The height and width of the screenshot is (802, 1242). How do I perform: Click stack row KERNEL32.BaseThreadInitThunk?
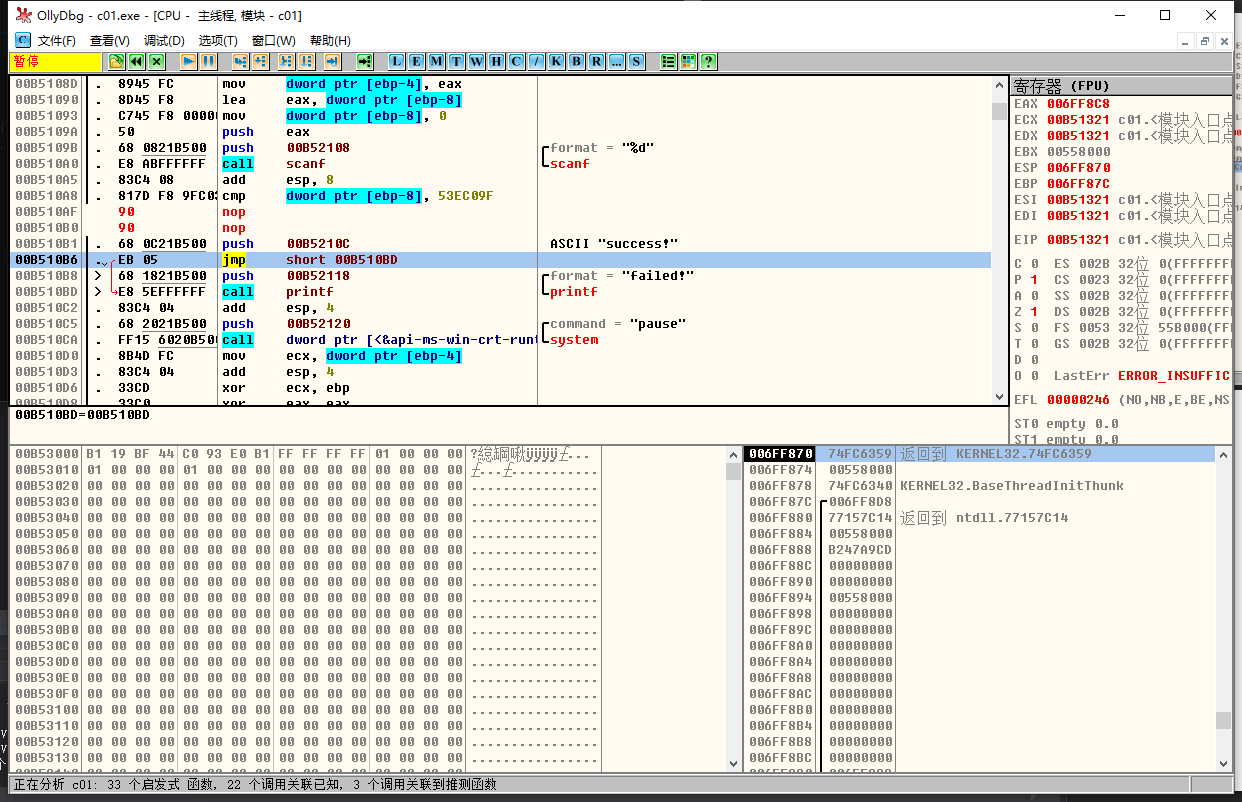(x=981, y=486)
